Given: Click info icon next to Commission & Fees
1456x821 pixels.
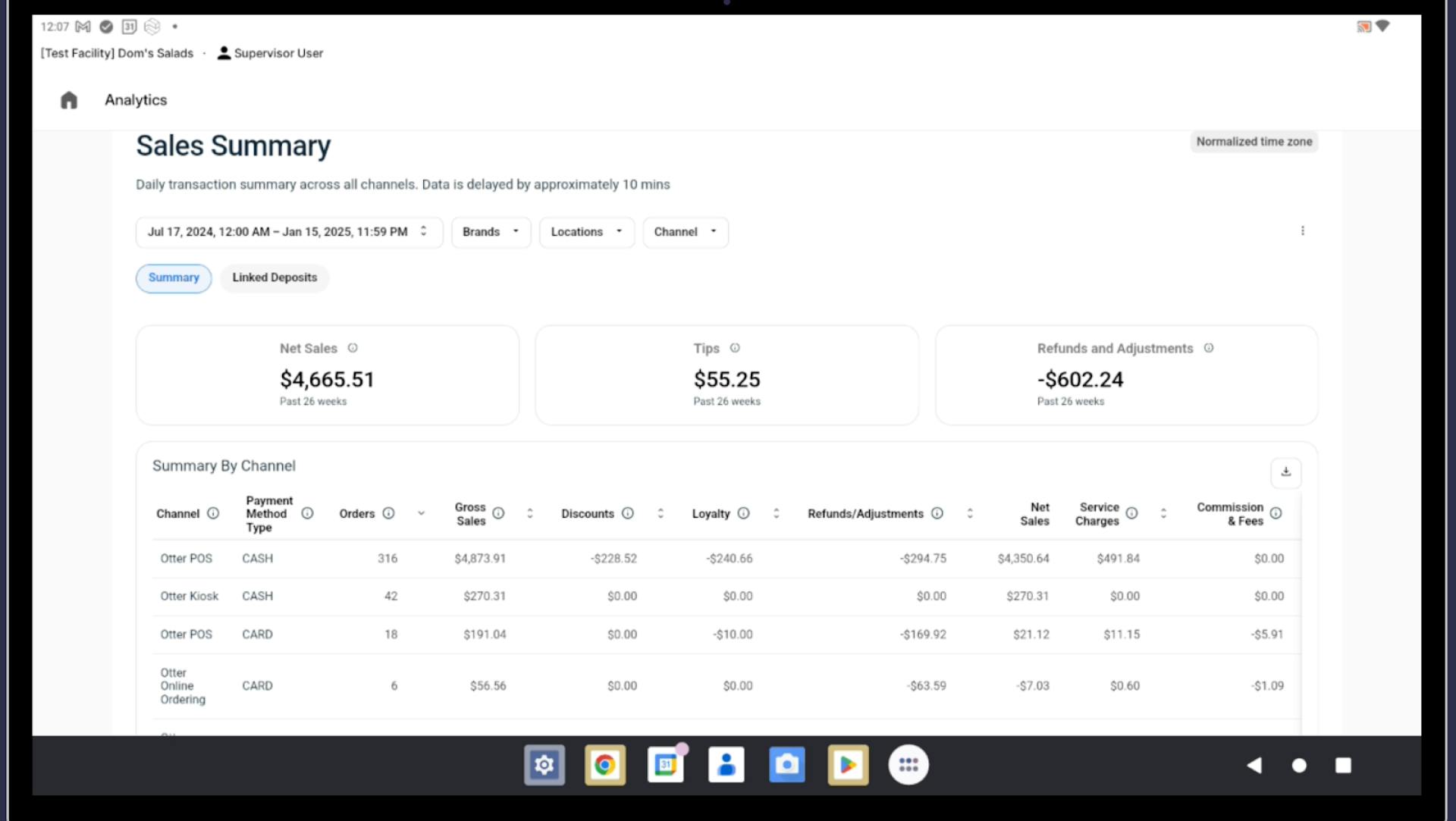Looking at the screenshot, I should tap(1276, 514).
